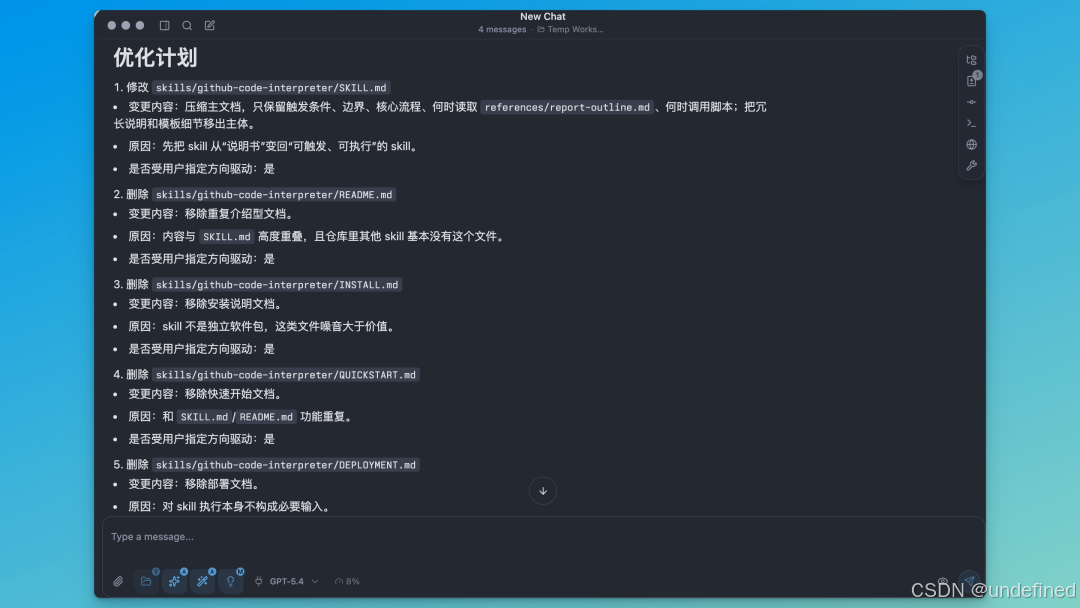
Task: Click code path skills/github-code-interpreter/QUICKSTART.md
Action: [x=286, y=375]
